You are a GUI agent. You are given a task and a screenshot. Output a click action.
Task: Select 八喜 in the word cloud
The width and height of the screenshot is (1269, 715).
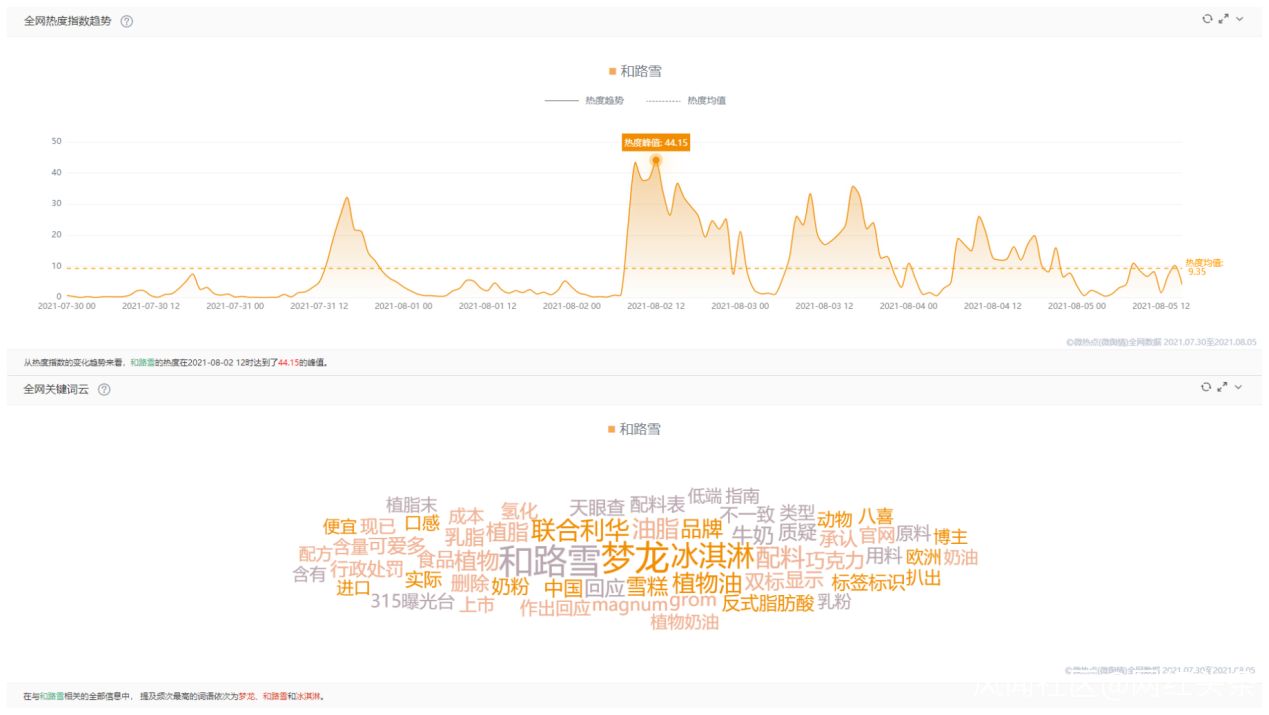(x=876, y=517)
